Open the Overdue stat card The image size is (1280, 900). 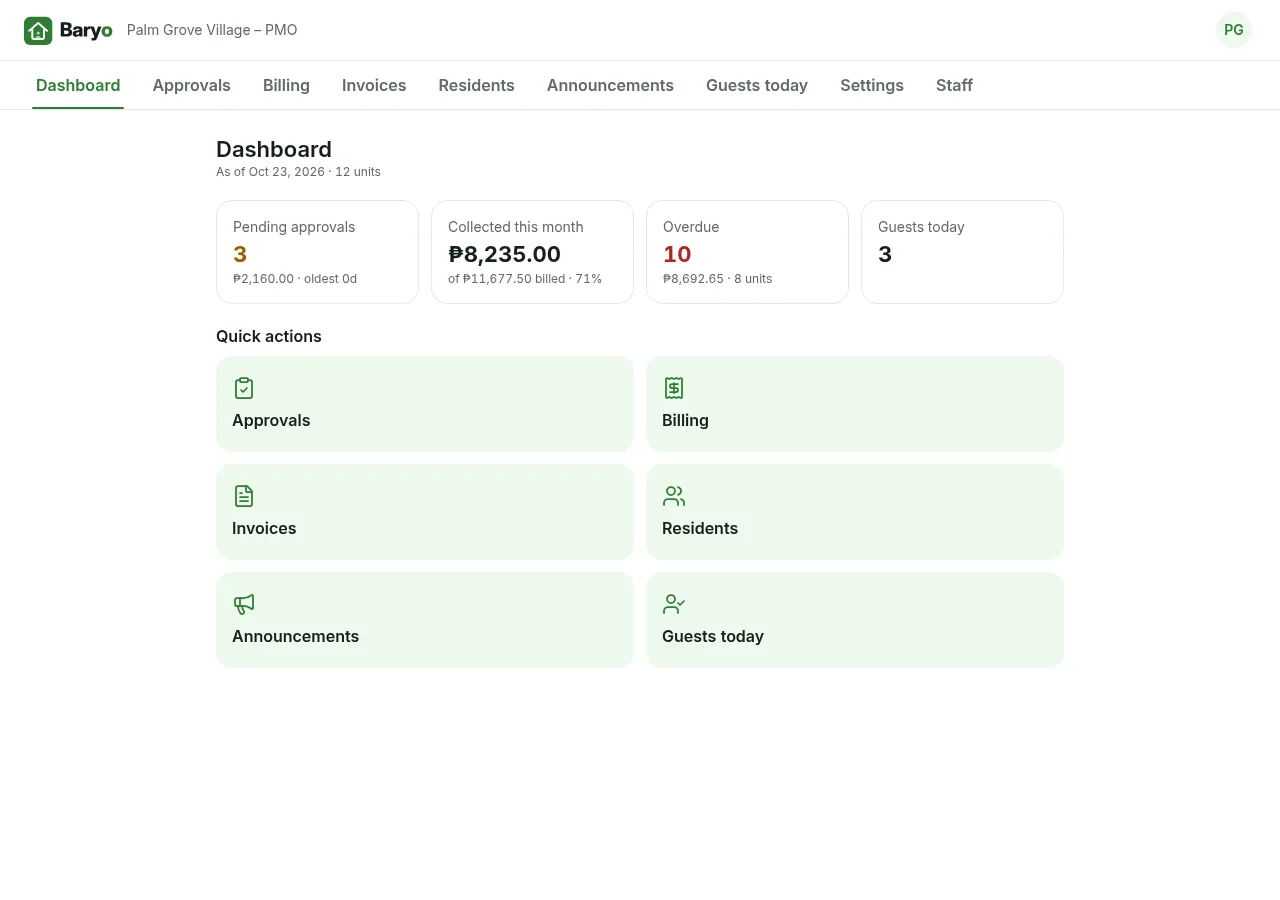[747, 252]
